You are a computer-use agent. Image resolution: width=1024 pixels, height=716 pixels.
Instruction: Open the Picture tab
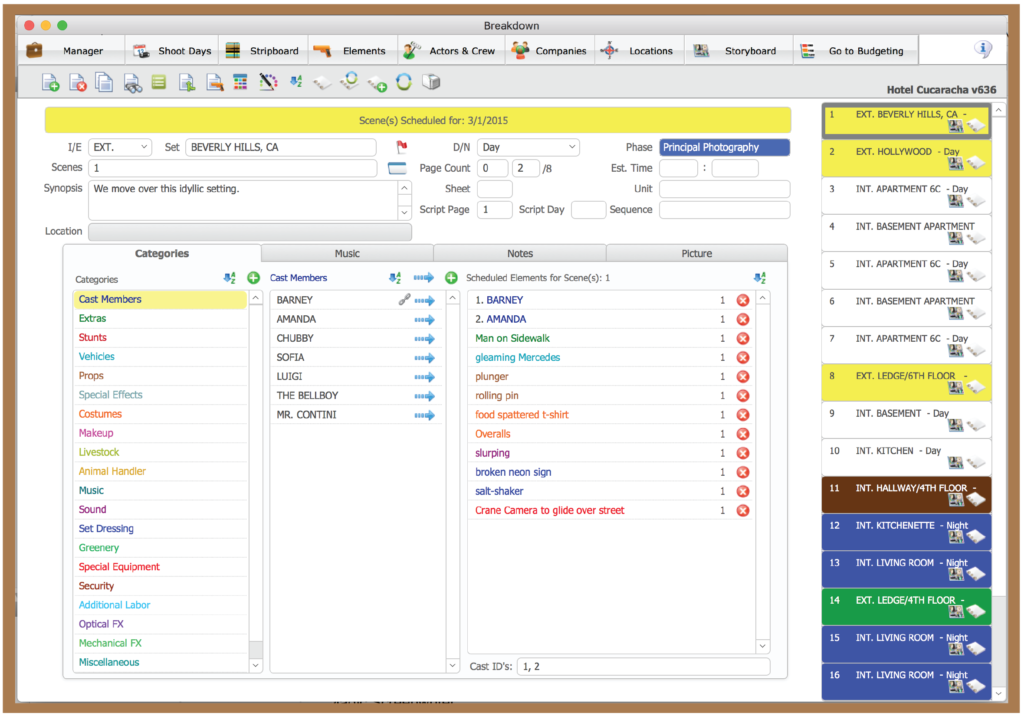[697, 253]
